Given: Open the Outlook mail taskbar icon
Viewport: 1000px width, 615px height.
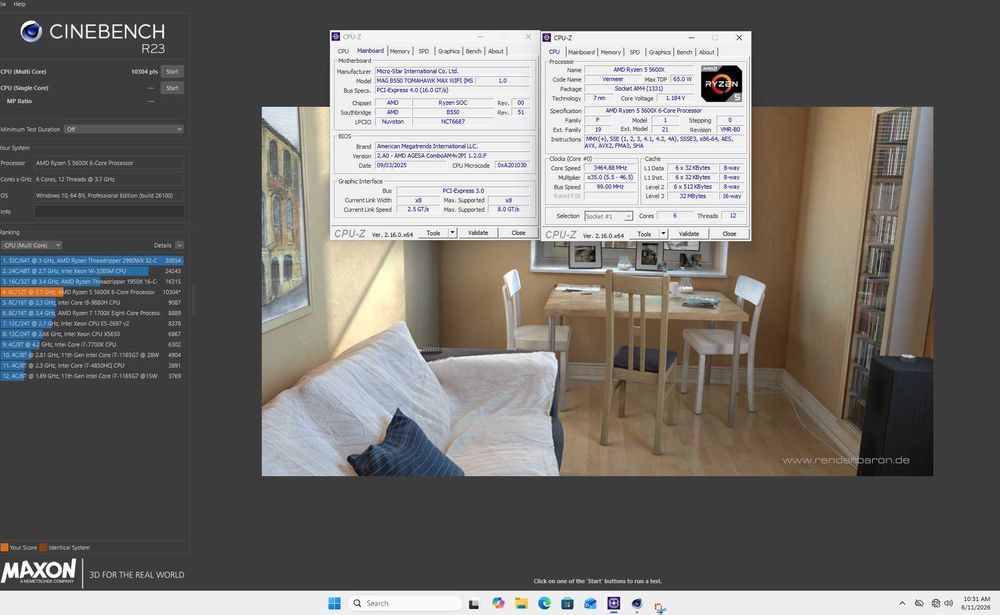Looking at the screenshot, I should click(590, 604).
